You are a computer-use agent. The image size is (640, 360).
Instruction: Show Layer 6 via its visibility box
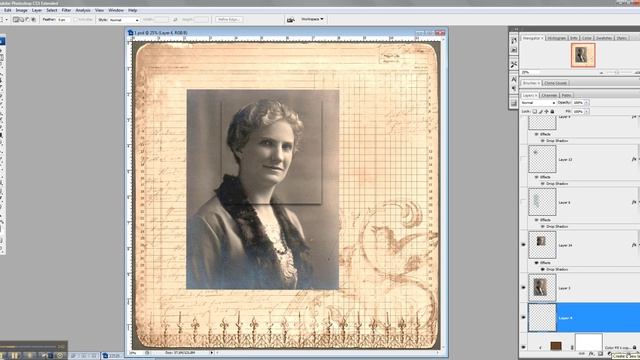coord(523,202)
